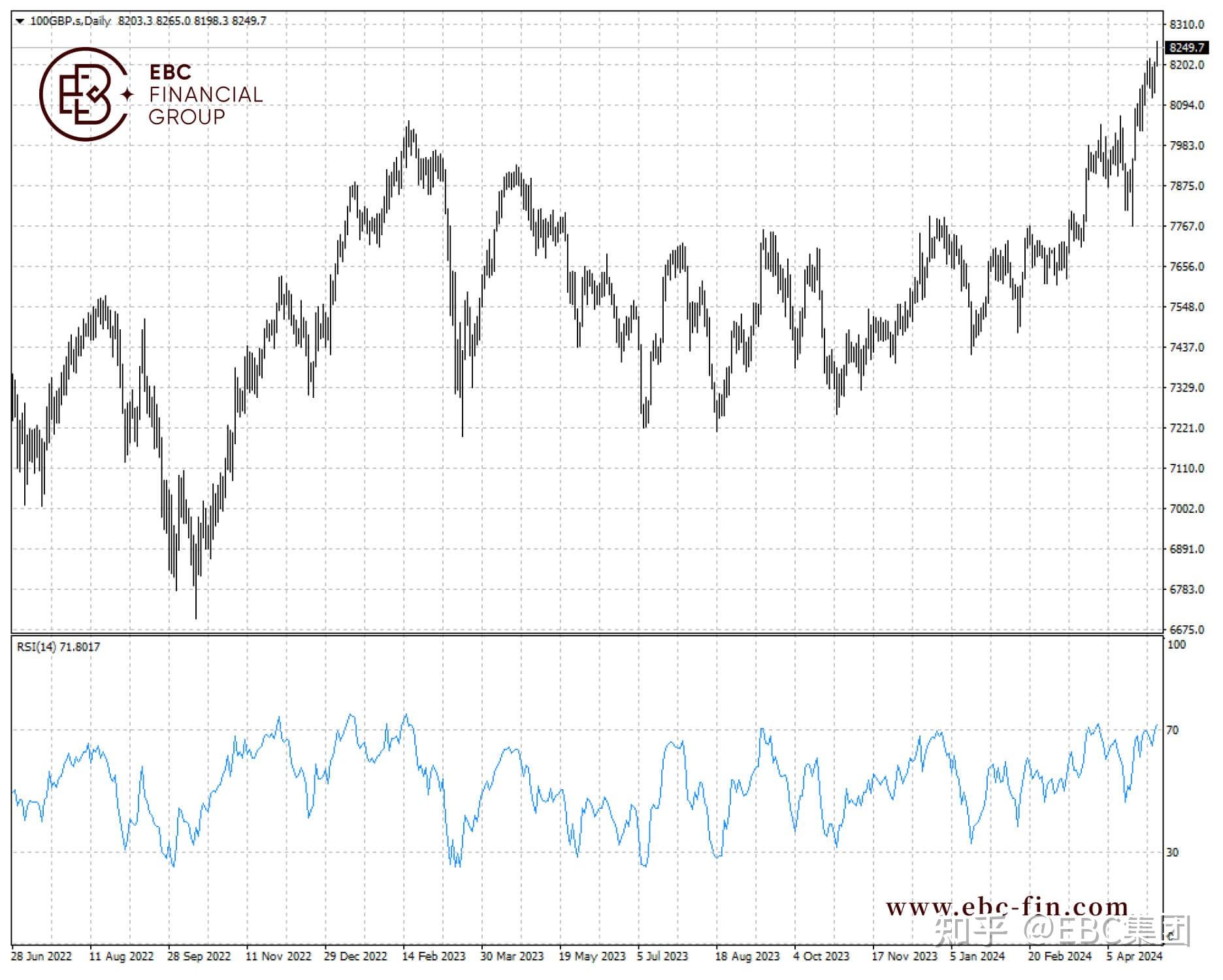Click the EBC circular logo emblem
The width and height of the screenshot is (1223, 980).
[85, 94]
